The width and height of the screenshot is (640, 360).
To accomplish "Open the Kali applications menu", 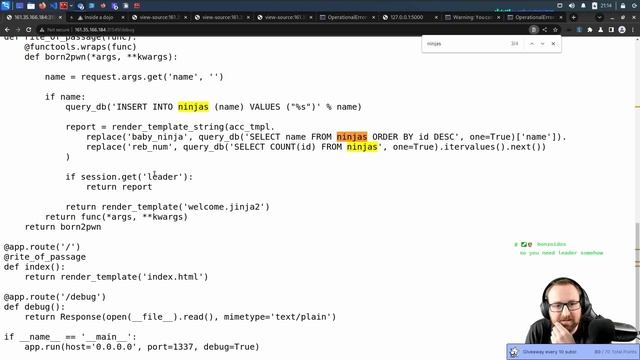I will [x=5, y=5].
